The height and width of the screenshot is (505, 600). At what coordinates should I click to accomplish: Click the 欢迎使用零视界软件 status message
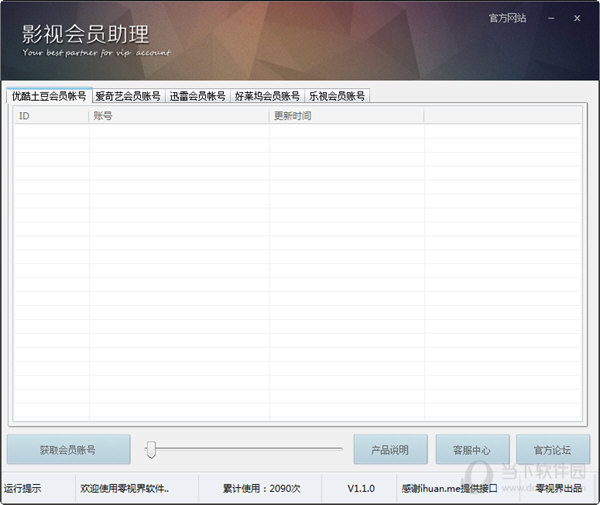click(x=125, y=489)
